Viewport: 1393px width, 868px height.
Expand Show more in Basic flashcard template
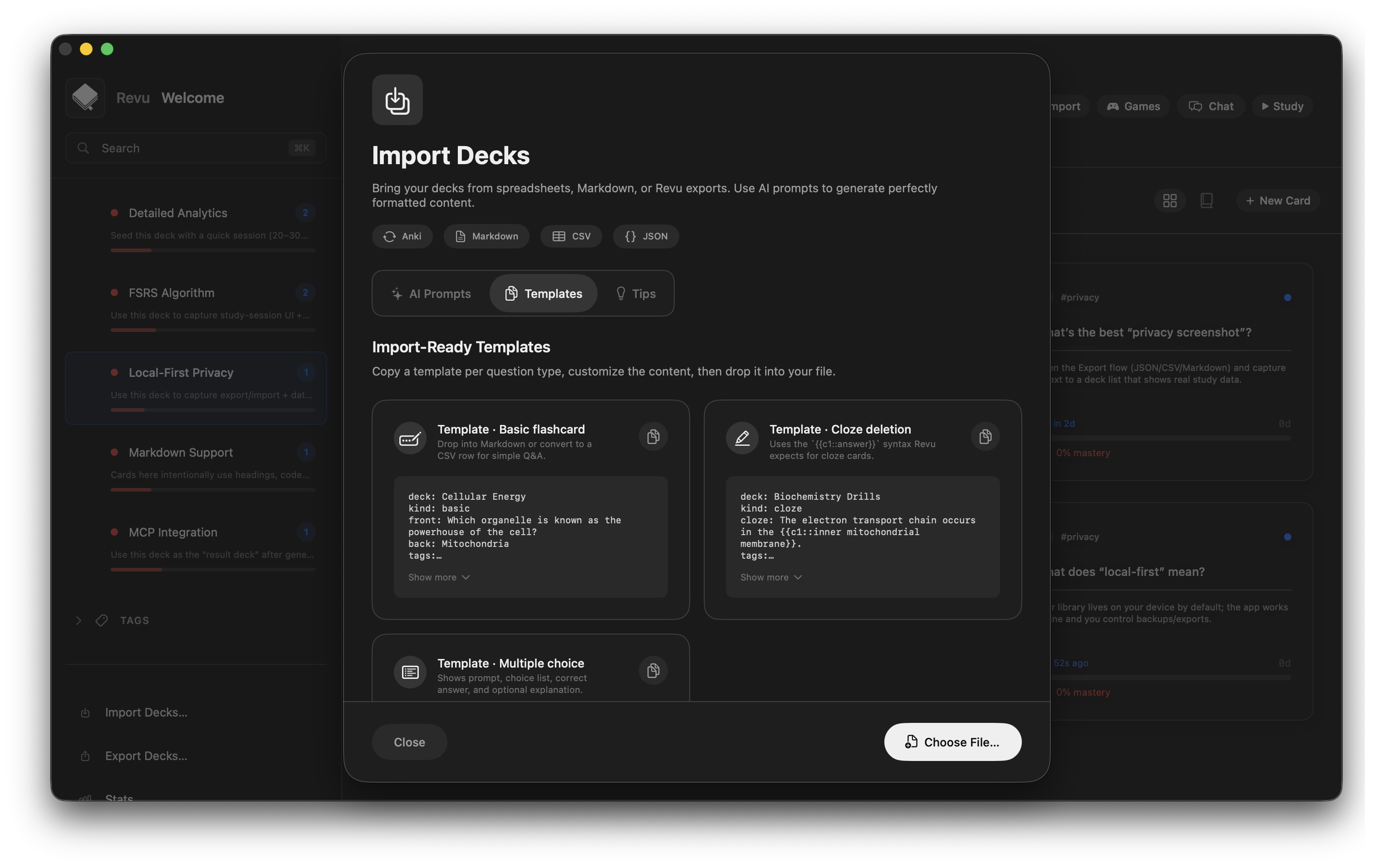[439, 577]
